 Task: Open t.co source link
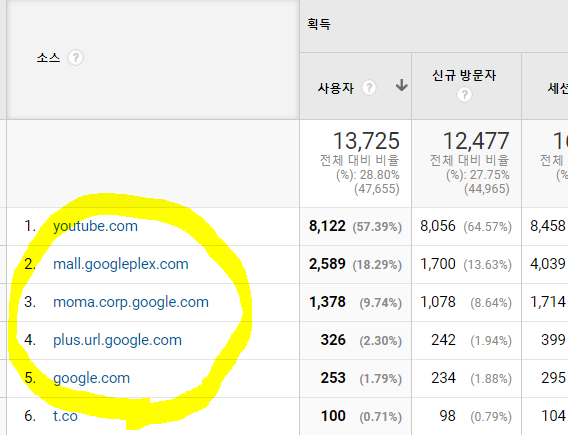[x=65, y=416]
